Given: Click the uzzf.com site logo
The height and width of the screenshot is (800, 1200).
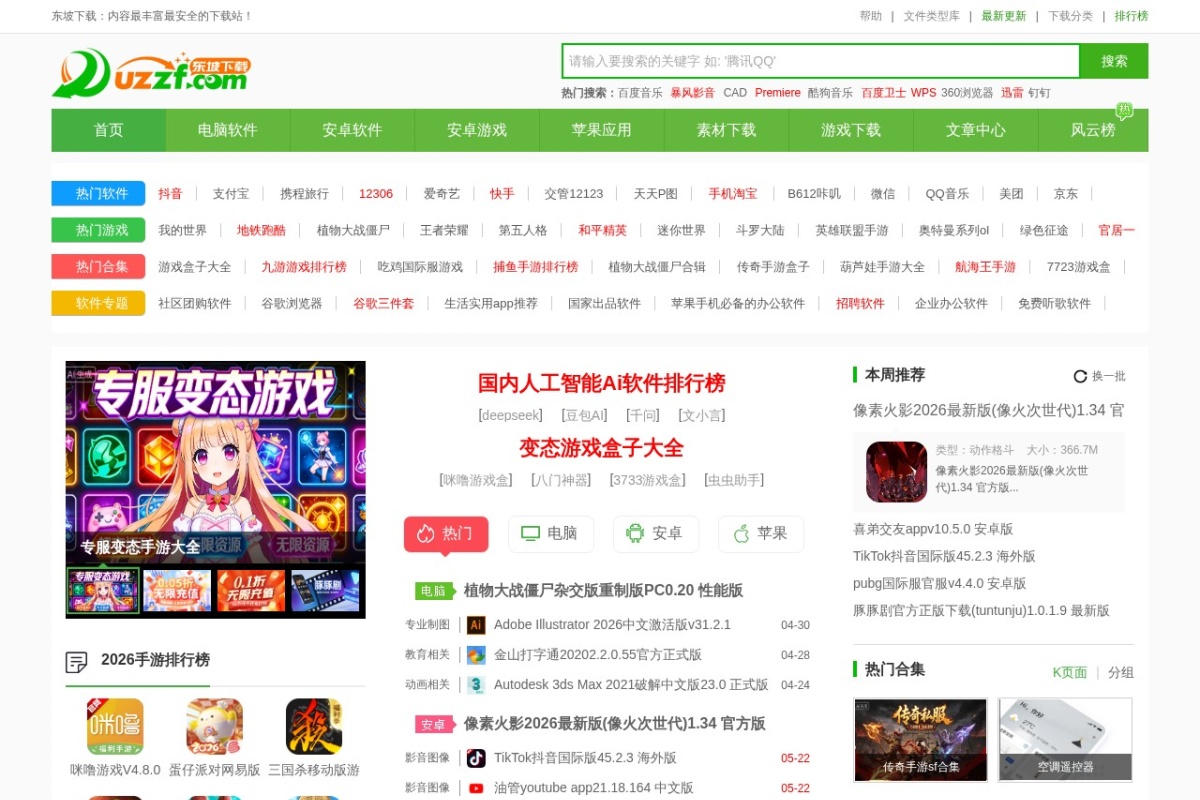Looking at the screenshot, I should coord(151,73).
